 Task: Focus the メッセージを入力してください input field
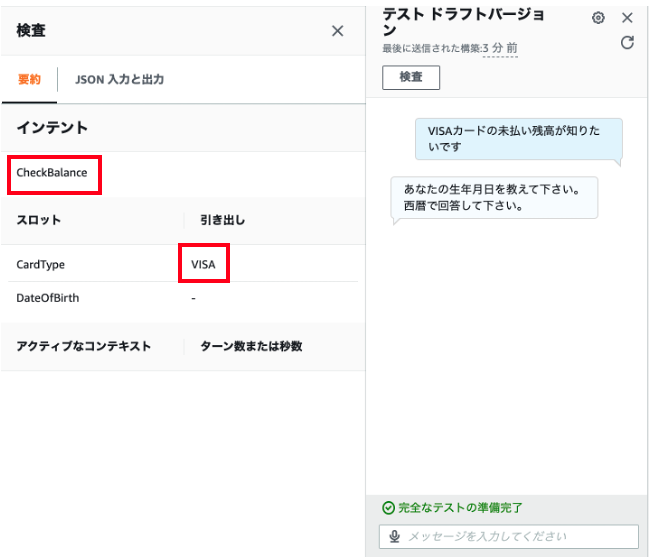coord(509,536)
